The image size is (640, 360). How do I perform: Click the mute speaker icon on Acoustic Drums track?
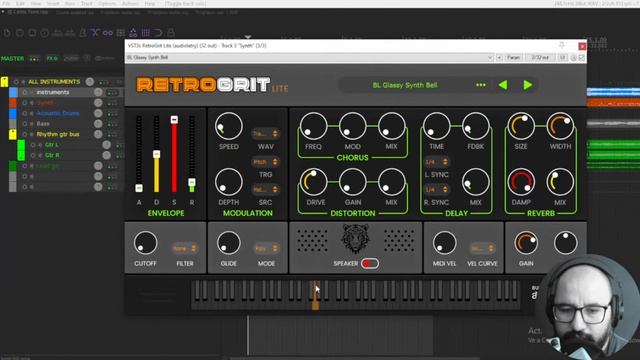point(31,113)
